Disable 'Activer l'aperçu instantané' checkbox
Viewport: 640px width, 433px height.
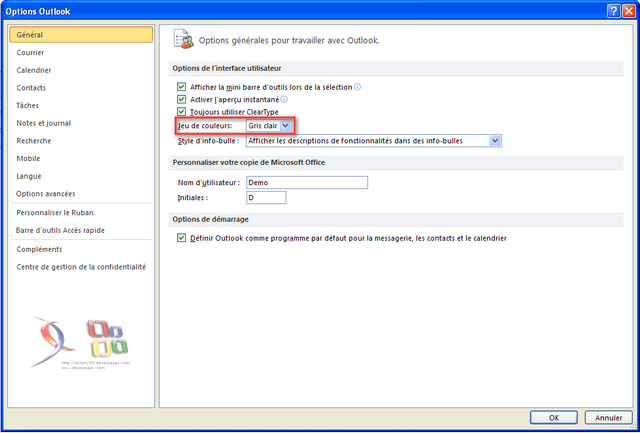point(181,100)
